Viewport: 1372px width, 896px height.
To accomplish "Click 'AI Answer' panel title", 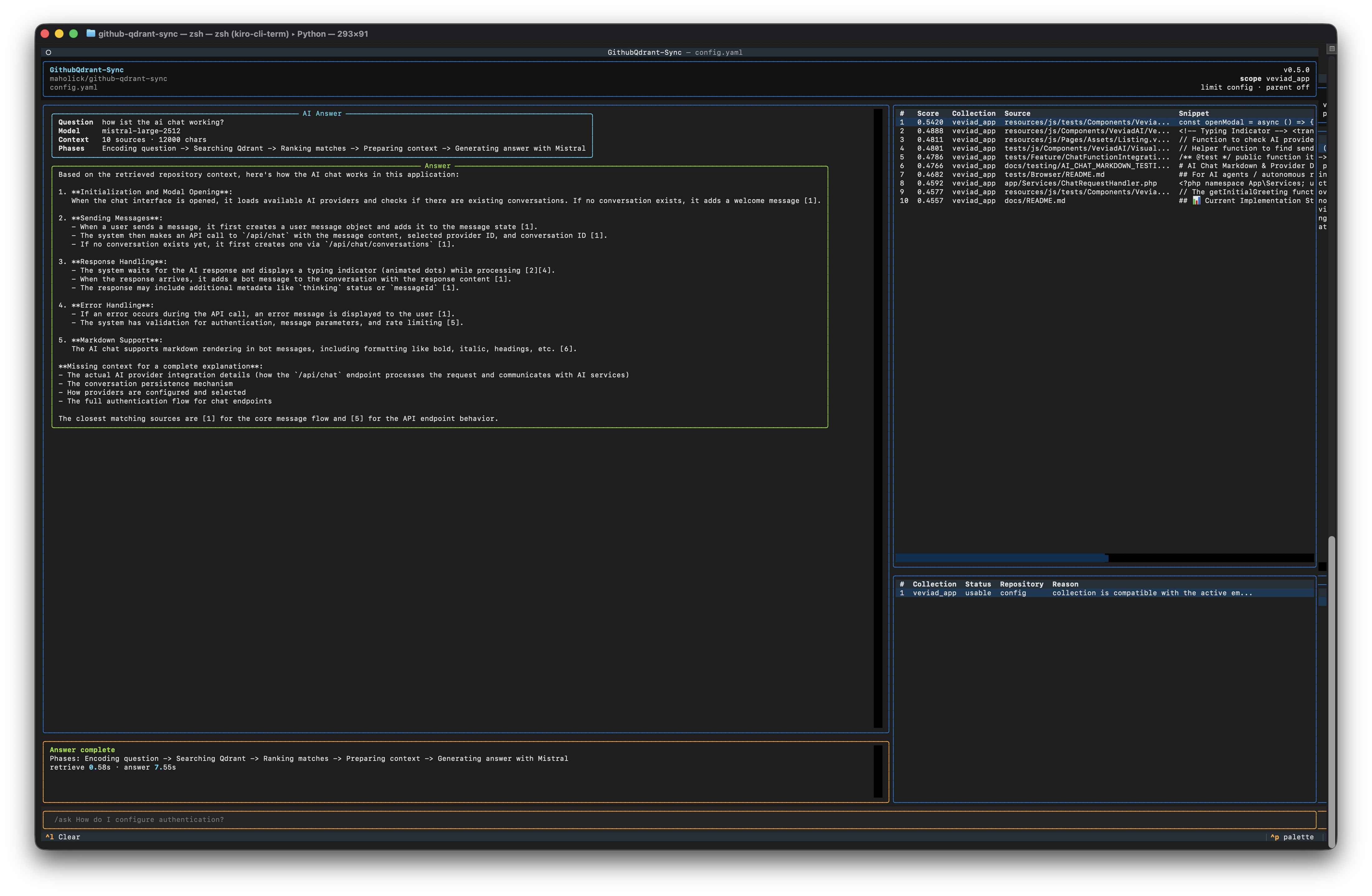I will click(x=322, y=114).
